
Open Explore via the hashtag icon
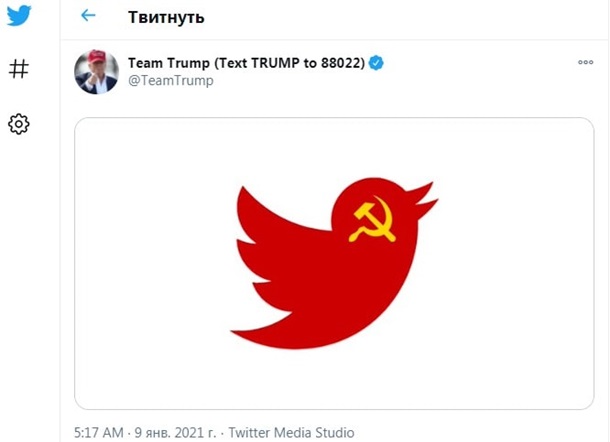click(x=19, y=69)
